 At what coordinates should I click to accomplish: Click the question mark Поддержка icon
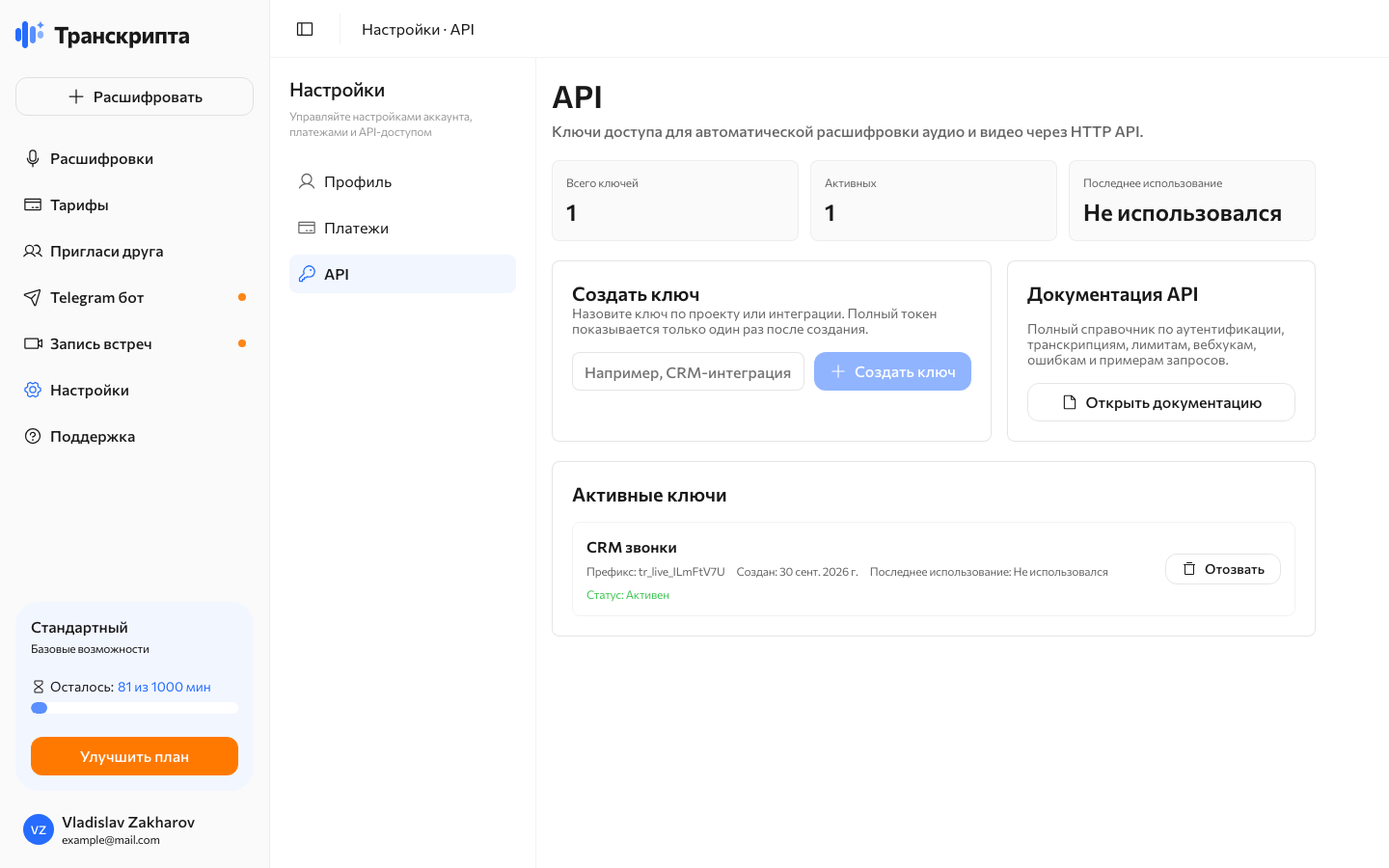coord(33,436)
